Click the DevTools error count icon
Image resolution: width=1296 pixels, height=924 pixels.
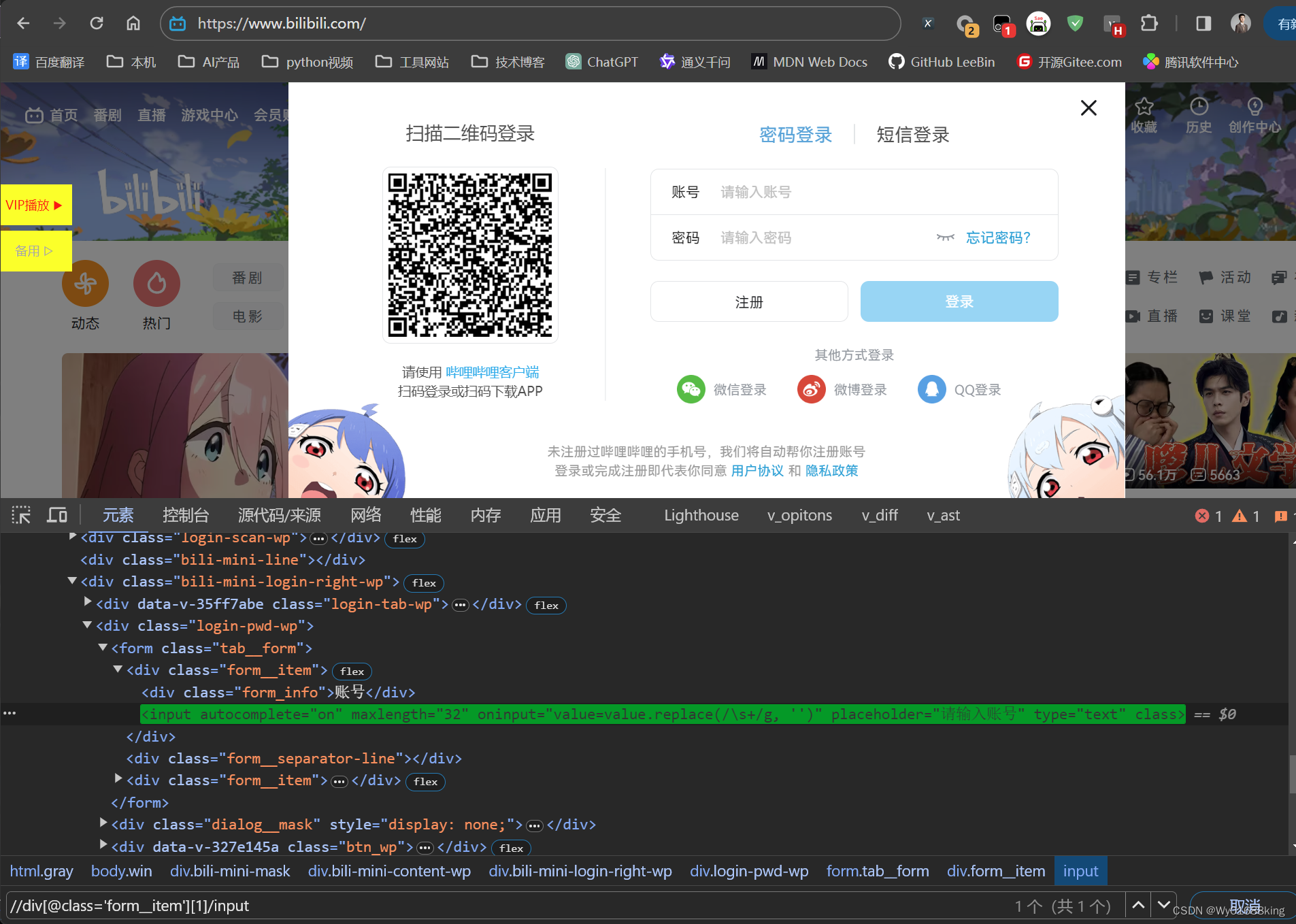click(1202, 516)
